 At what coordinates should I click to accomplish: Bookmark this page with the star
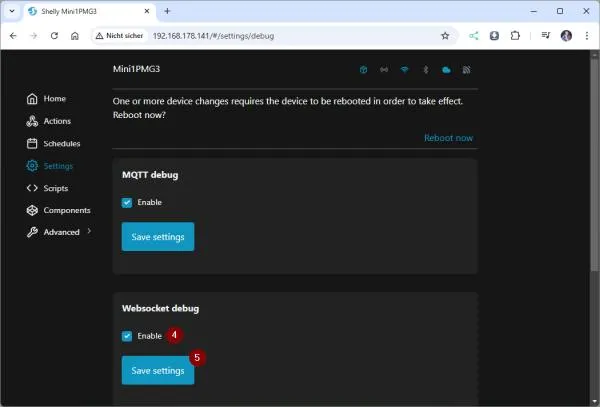445,36
